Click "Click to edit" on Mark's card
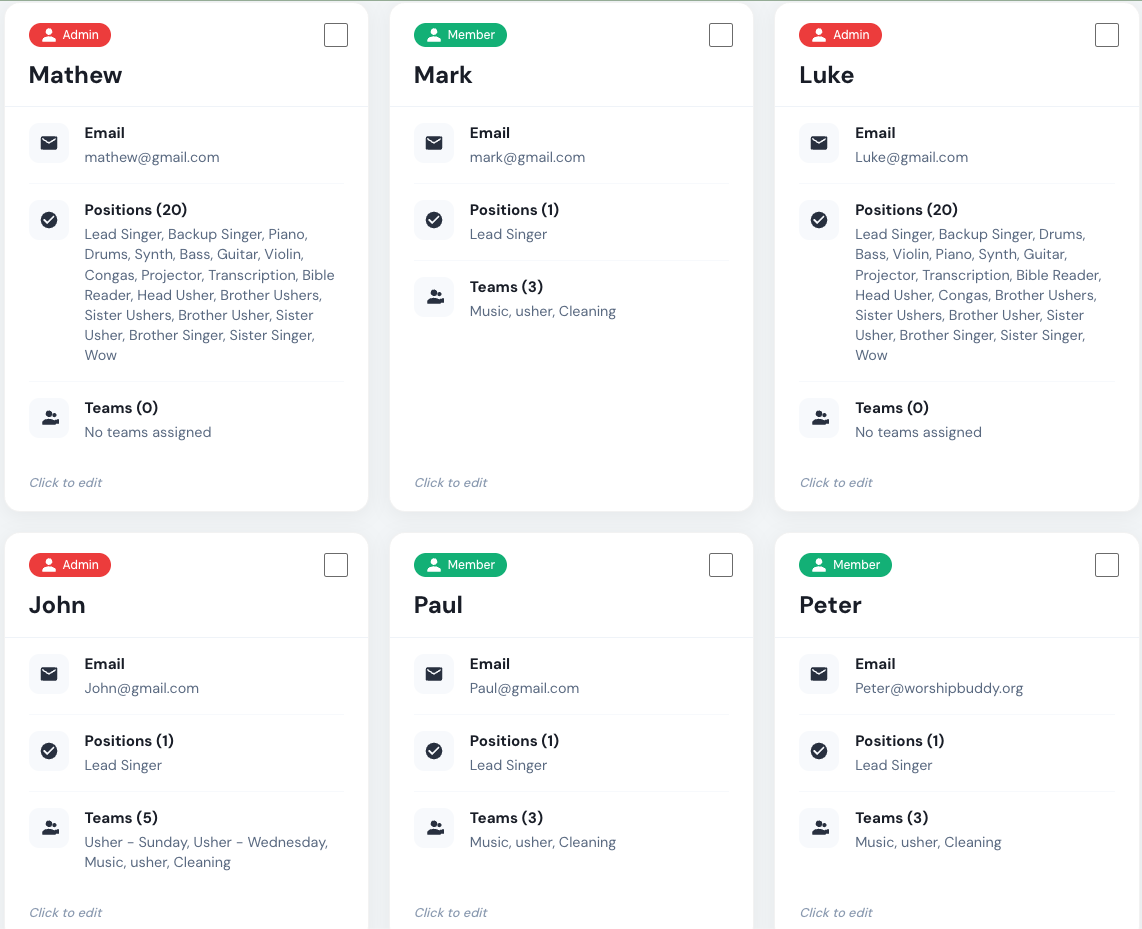 tap(451, 483)
